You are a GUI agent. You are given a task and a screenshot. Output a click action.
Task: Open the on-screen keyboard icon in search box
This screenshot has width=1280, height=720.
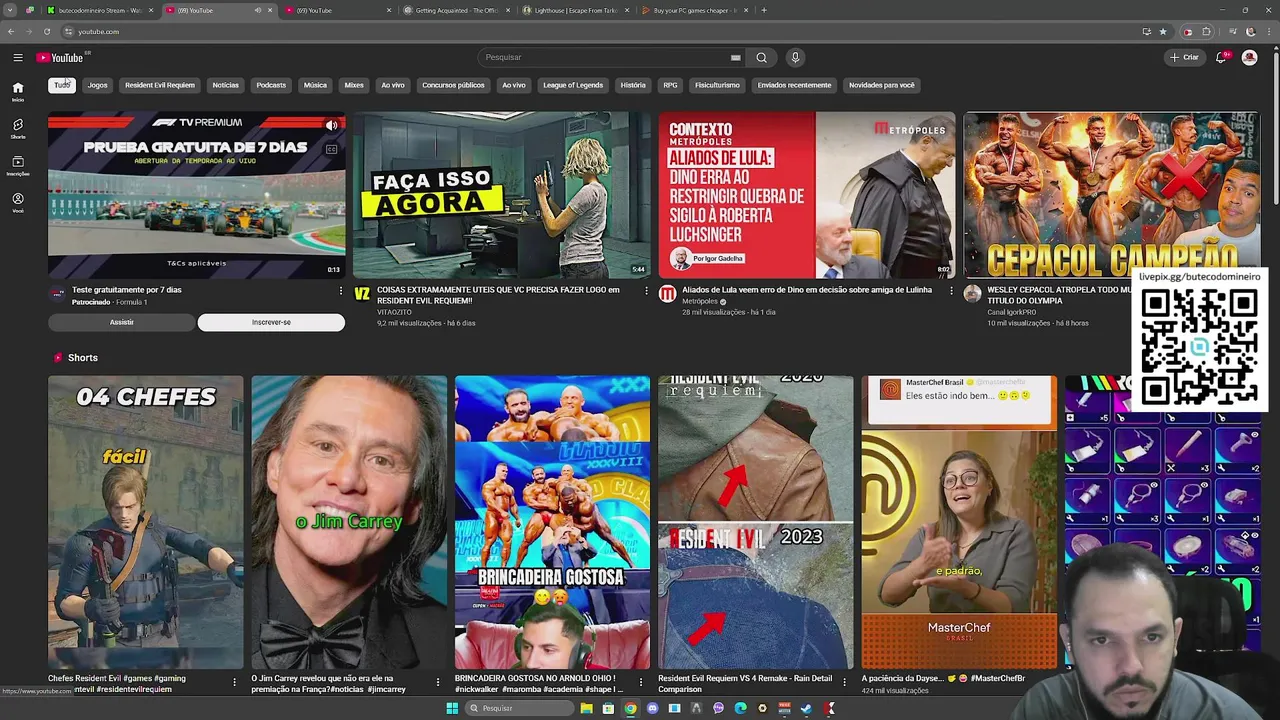pos(736,57)
